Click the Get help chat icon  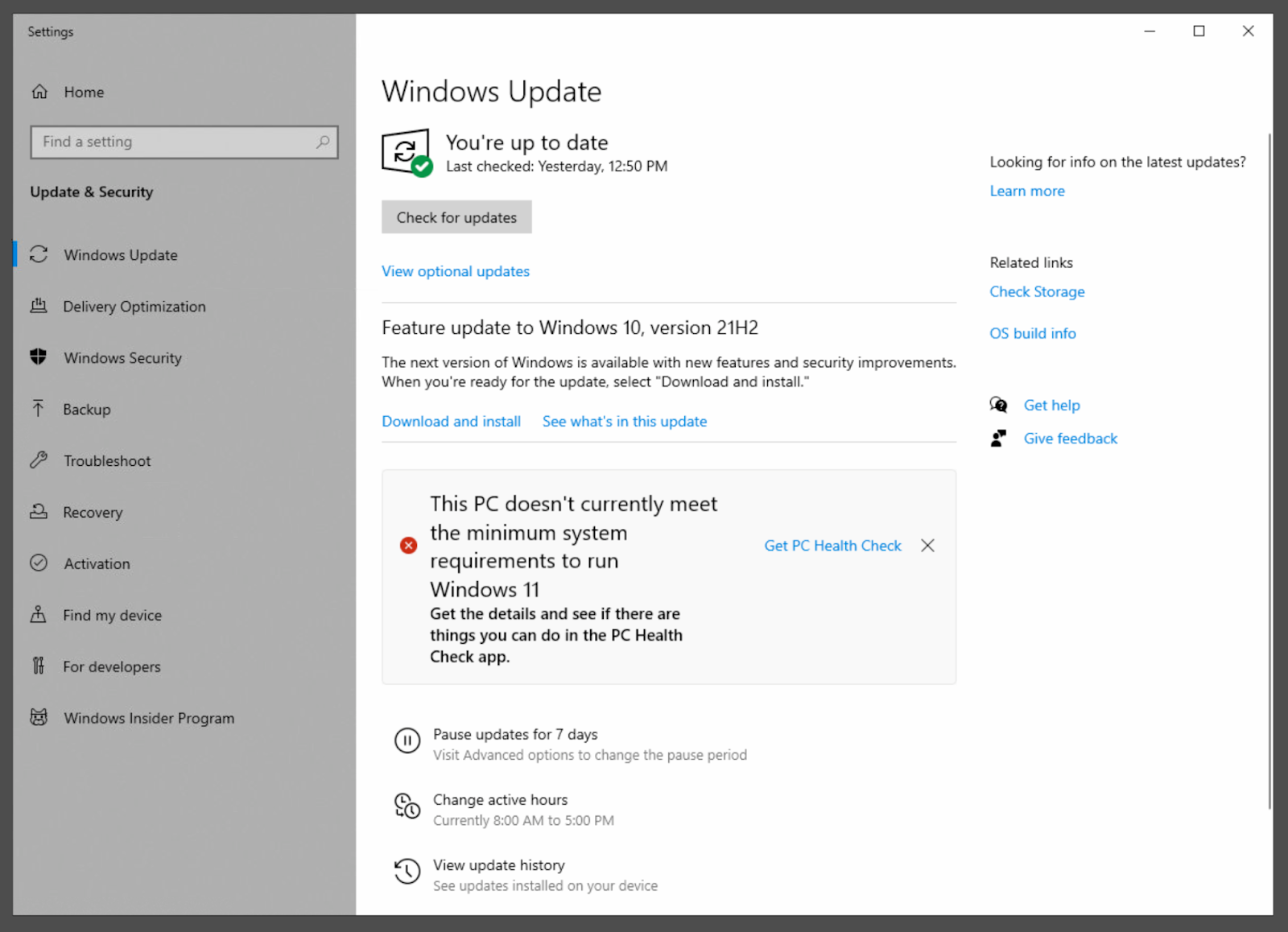pos(999,405)
